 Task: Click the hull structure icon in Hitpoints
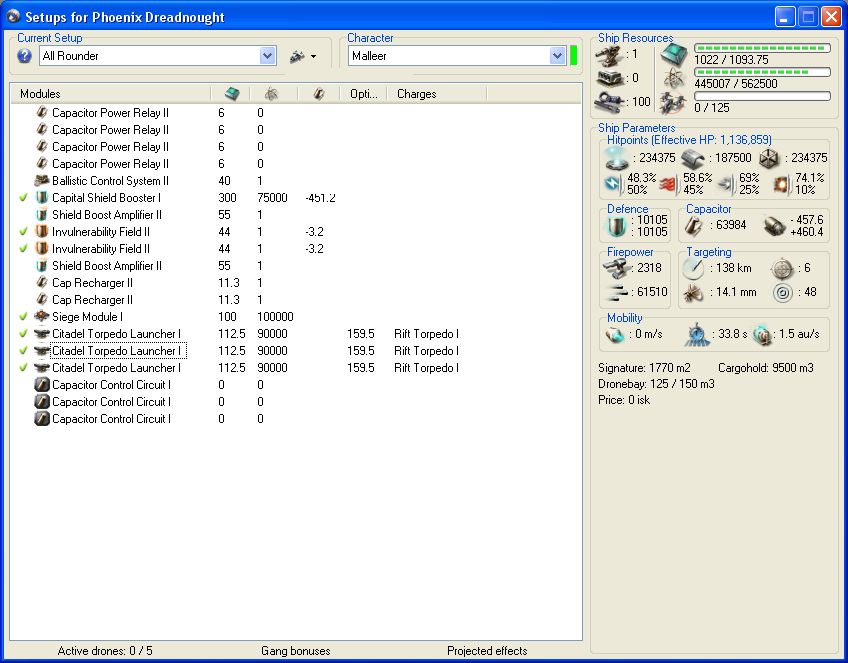coord(768,158)
